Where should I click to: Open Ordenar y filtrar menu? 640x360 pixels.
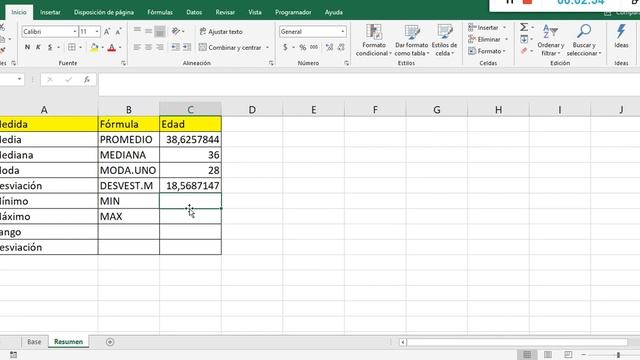click(x=551, y=40)
